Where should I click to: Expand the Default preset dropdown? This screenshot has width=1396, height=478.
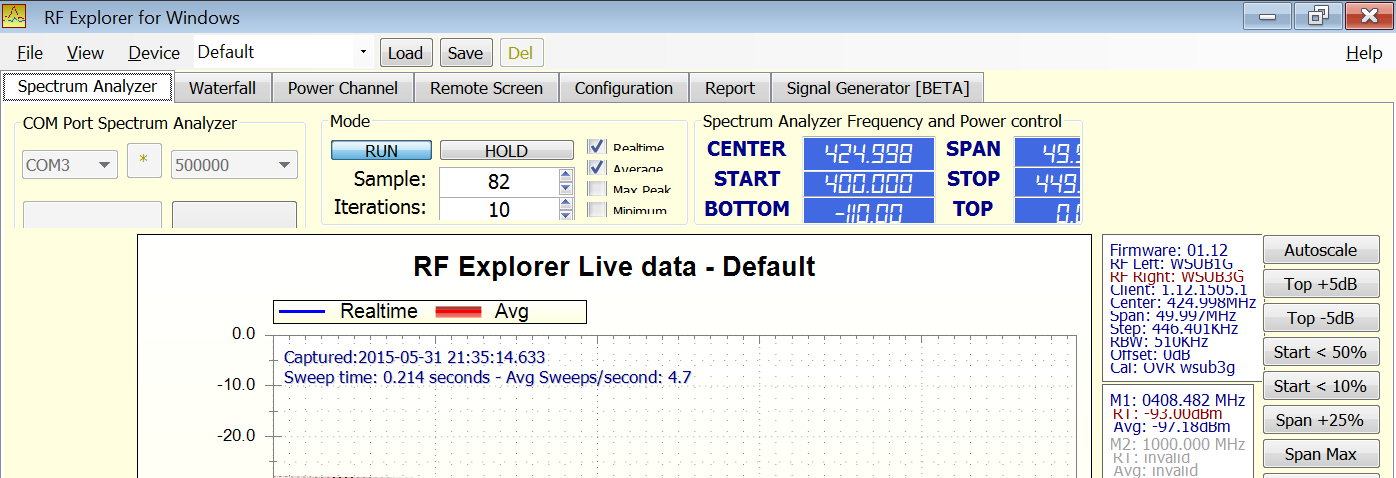click(x=362, y=52)
